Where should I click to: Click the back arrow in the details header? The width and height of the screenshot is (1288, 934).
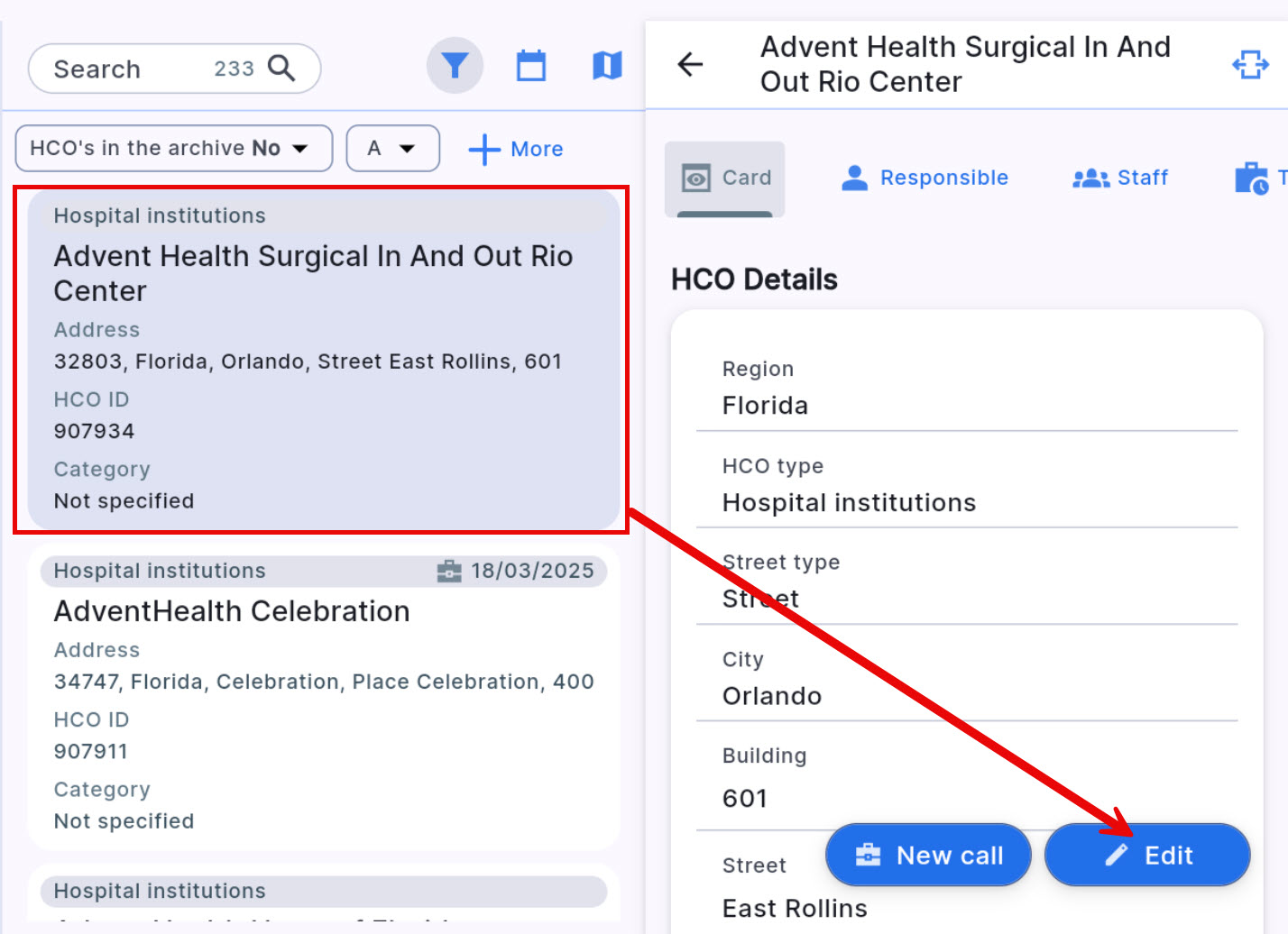click(690, 65)
